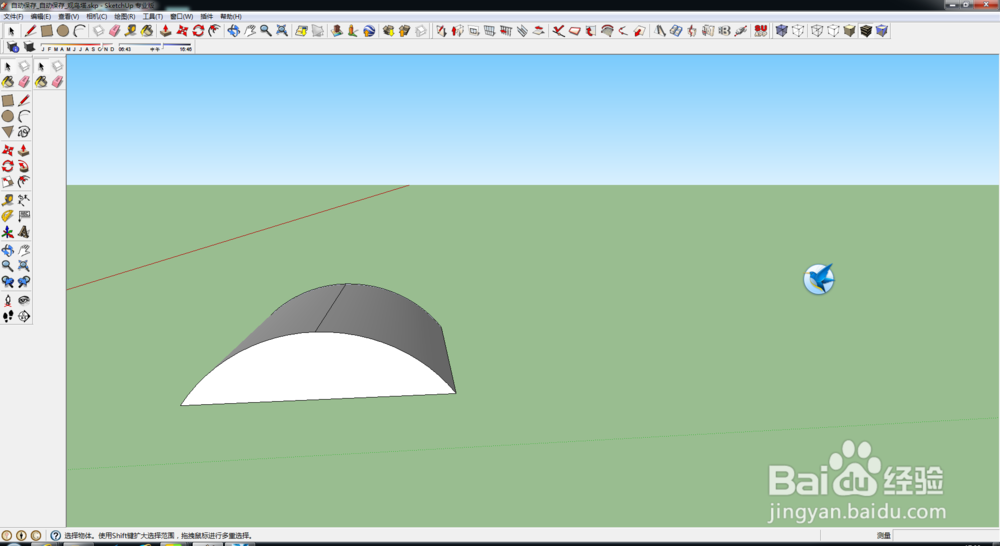Choose Zoom Extents in the top toolbar
The width and height of the screenshot is (1000, 546).
tap(282, 31)
